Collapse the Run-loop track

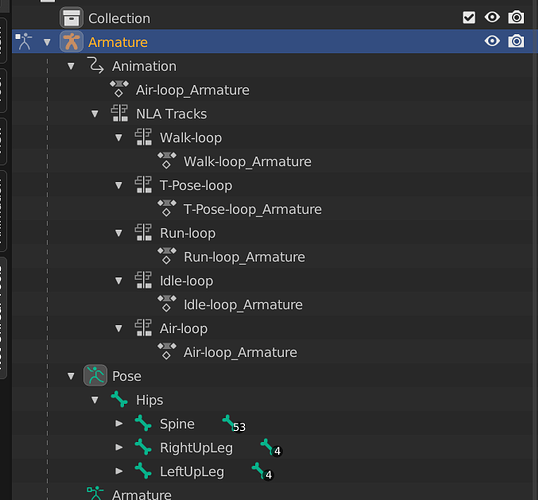(x=119, y=233)
